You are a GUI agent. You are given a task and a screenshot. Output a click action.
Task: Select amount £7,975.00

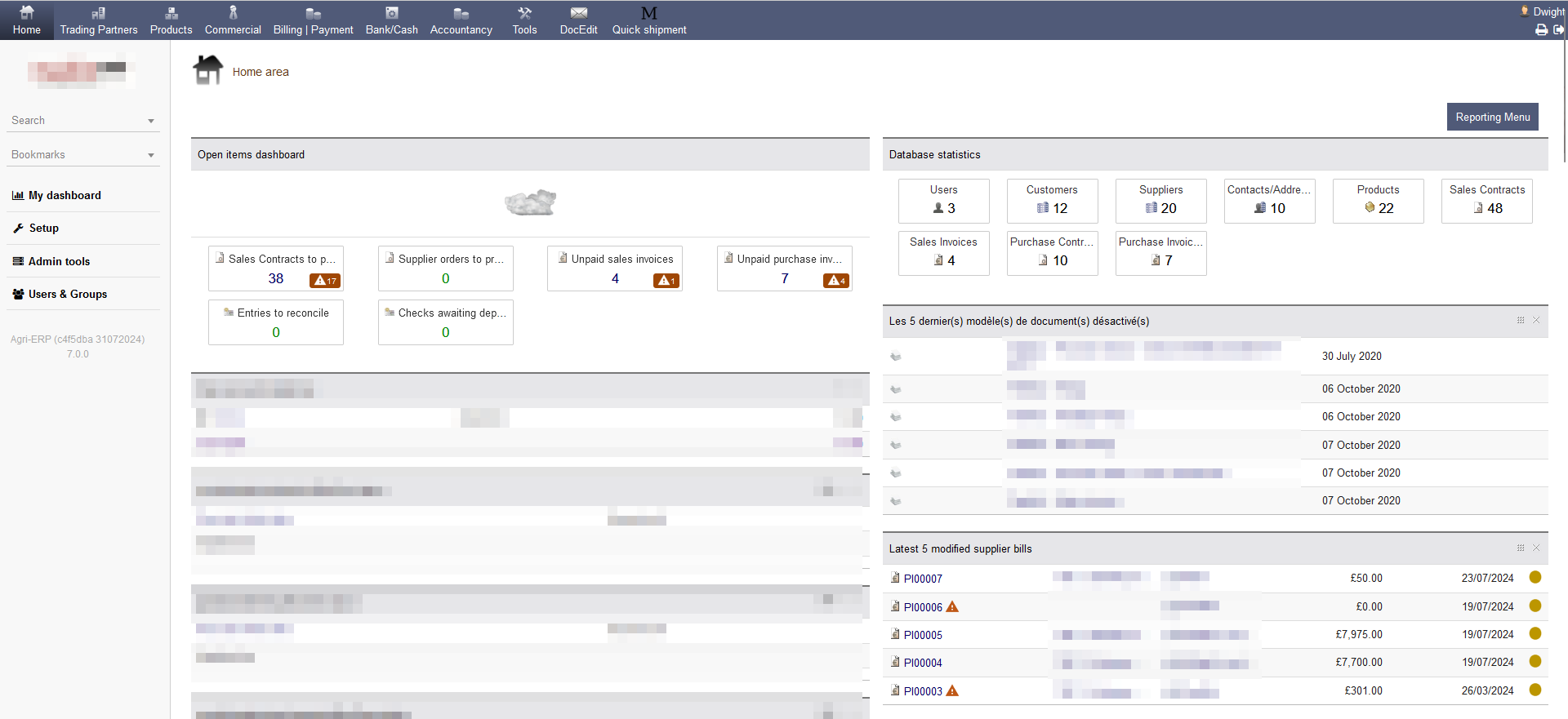point(1359,634)
